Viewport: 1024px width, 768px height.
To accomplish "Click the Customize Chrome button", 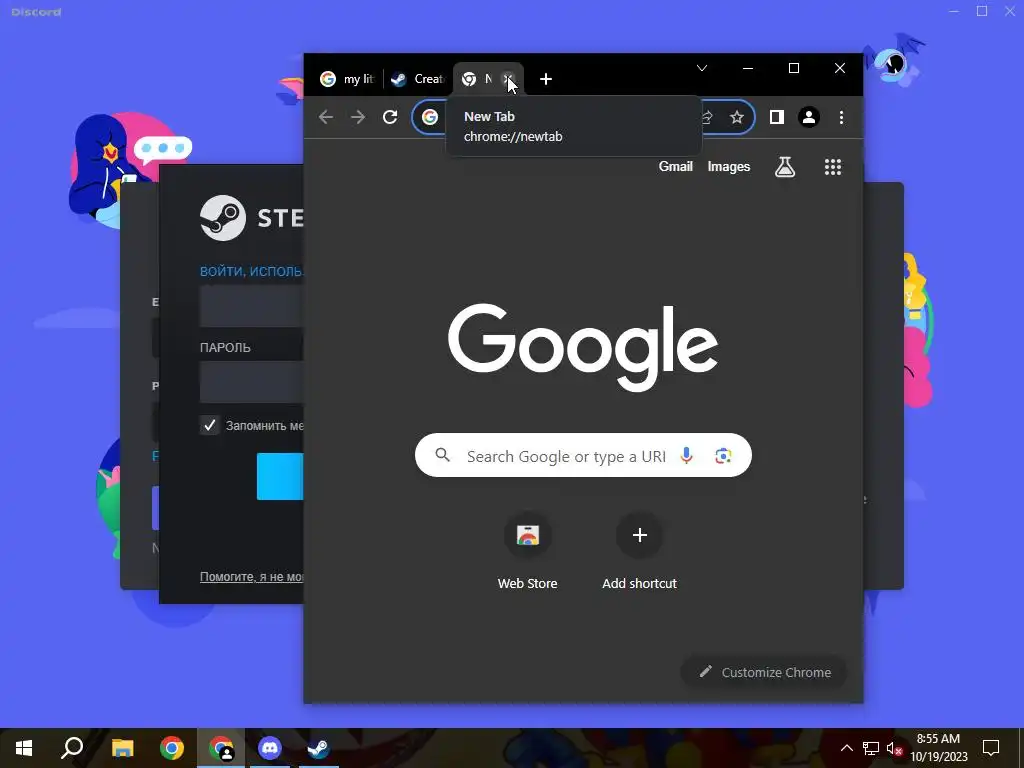I will [764, 672].
